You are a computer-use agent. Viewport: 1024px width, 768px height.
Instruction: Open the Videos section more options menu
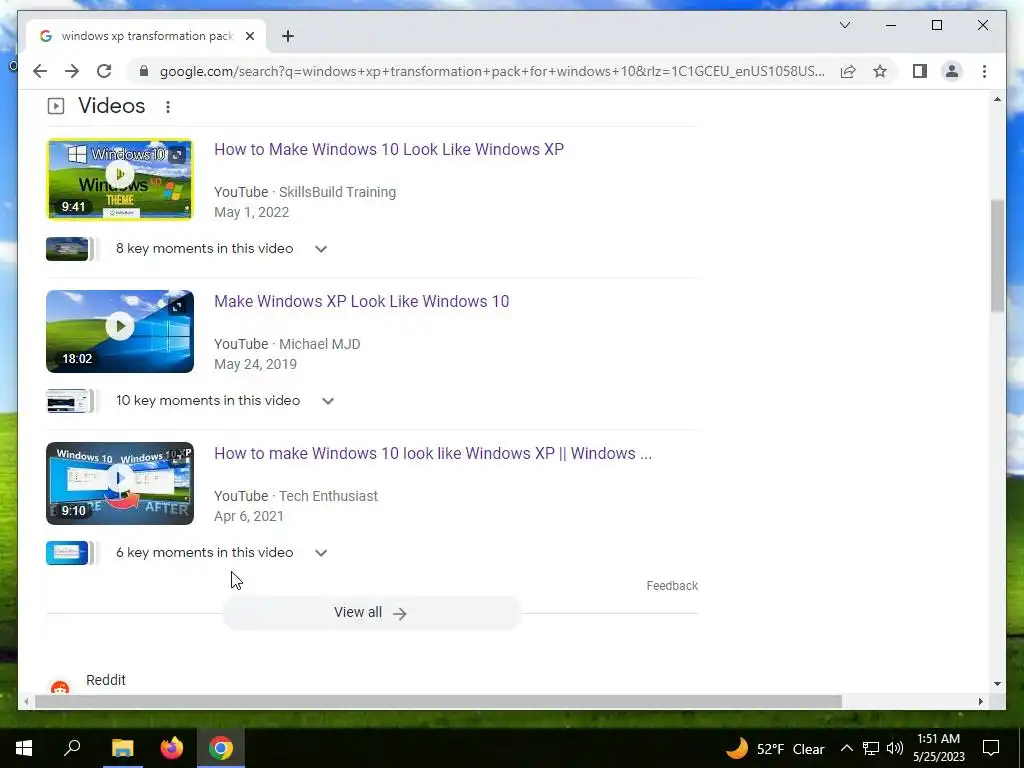pos(168,106)
